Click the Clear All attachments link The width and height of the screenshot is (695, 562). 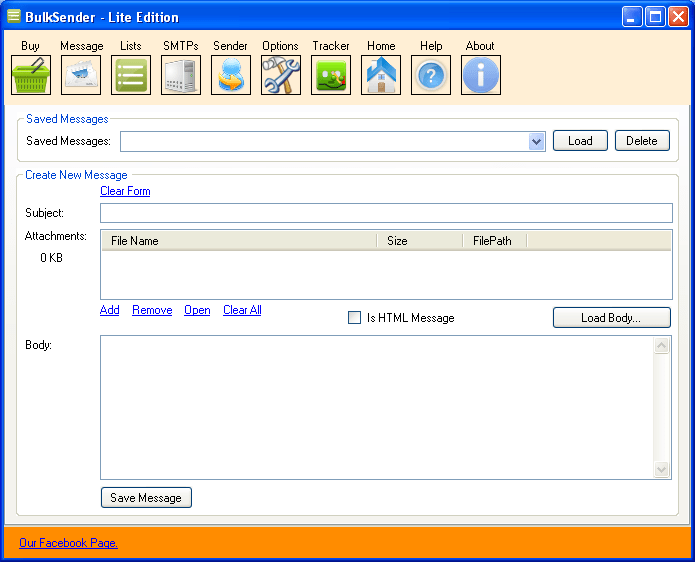242,310
